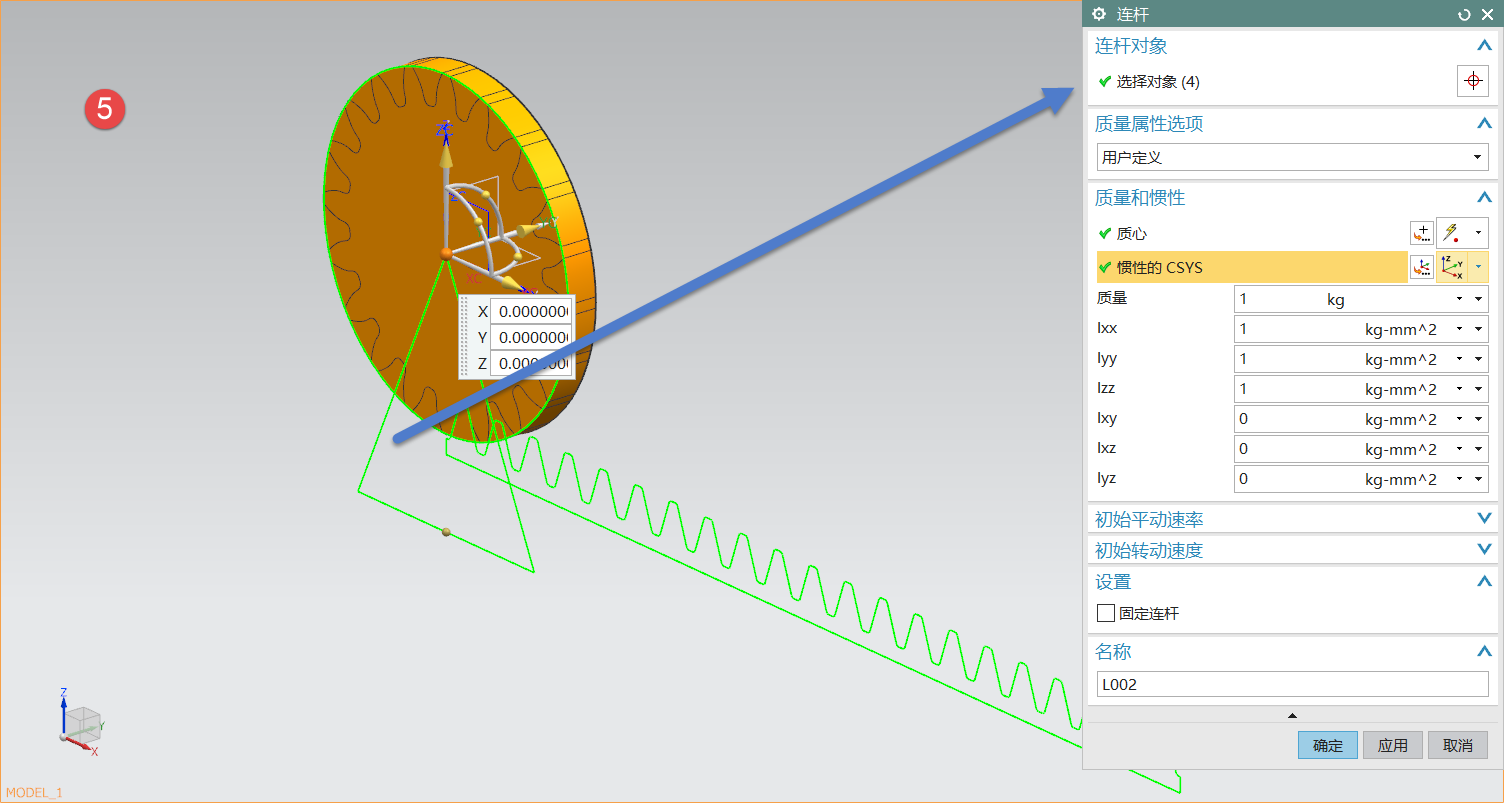Screen dimensions: 1504x803
Task: Open the 用户定义 mass property dropdown
Action: [1292, 157]
